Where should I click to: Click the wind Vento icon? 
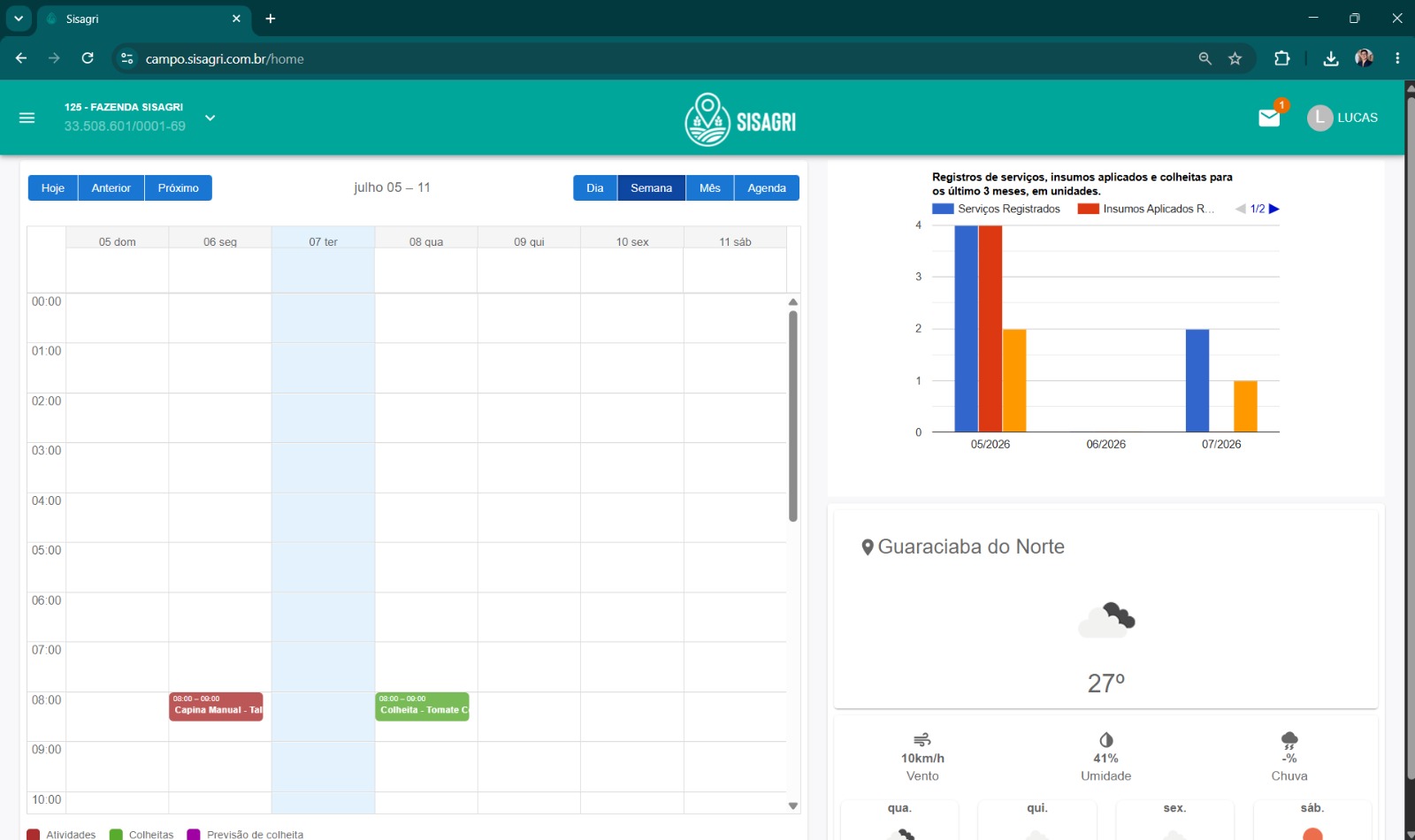point(922,739)
